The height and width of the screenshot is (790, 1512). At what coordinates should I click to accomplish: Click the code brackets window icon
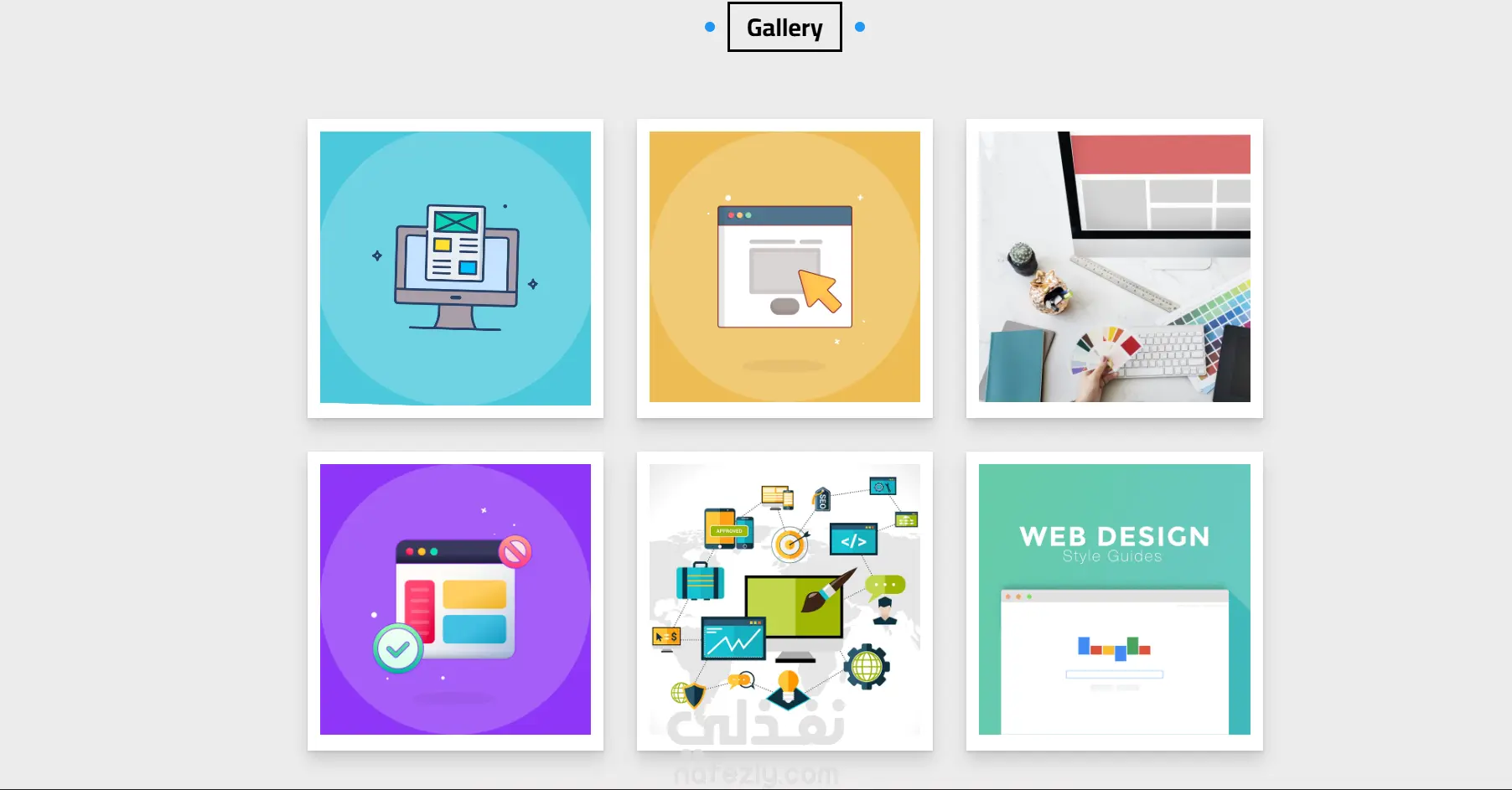pyautogui.click(x=853, y=540)
